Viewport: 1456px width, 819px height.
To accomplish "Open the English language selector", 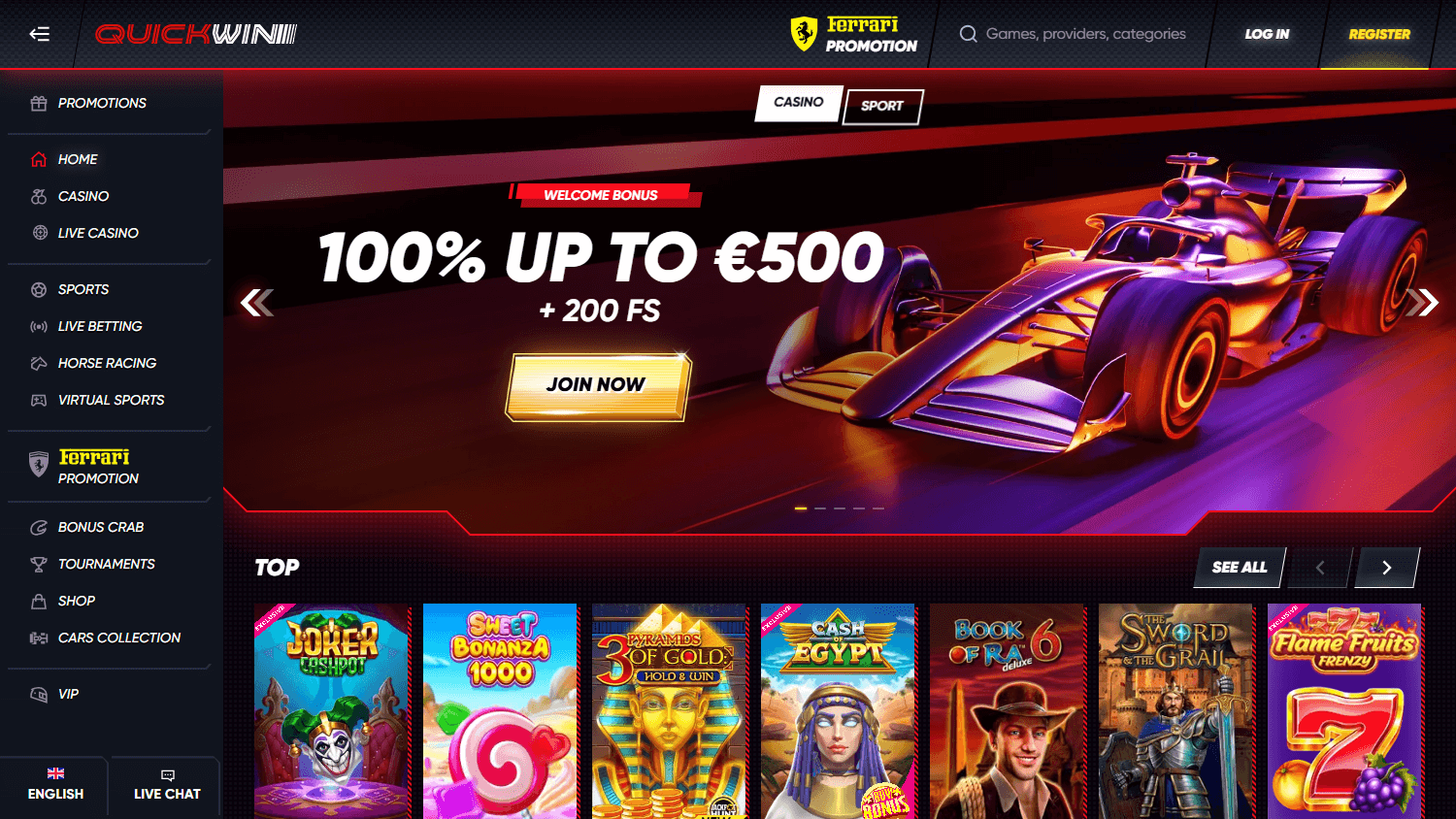I will [55, 784].
